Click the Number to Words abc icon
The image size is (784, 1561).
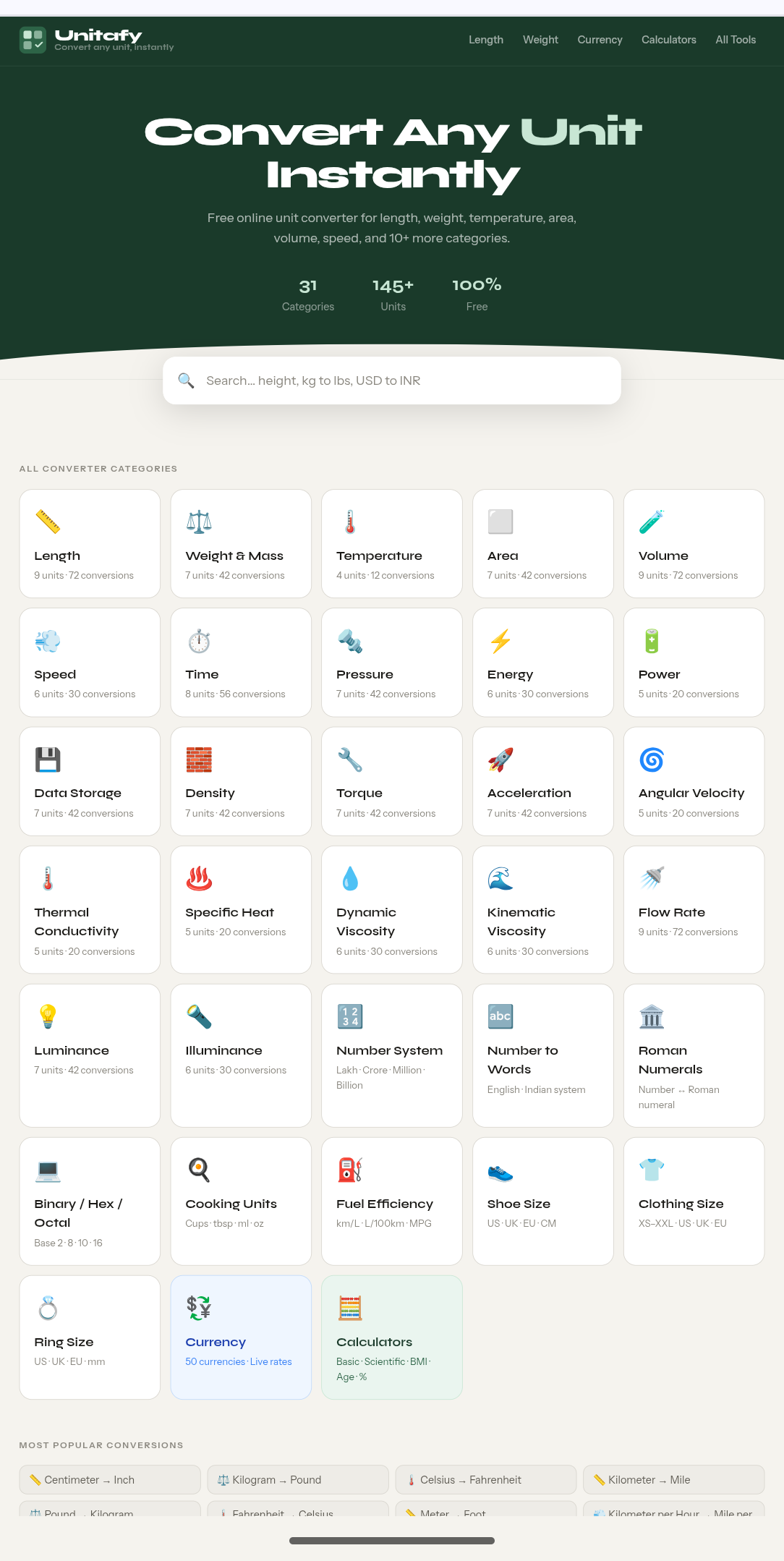tap(500, 1016)
